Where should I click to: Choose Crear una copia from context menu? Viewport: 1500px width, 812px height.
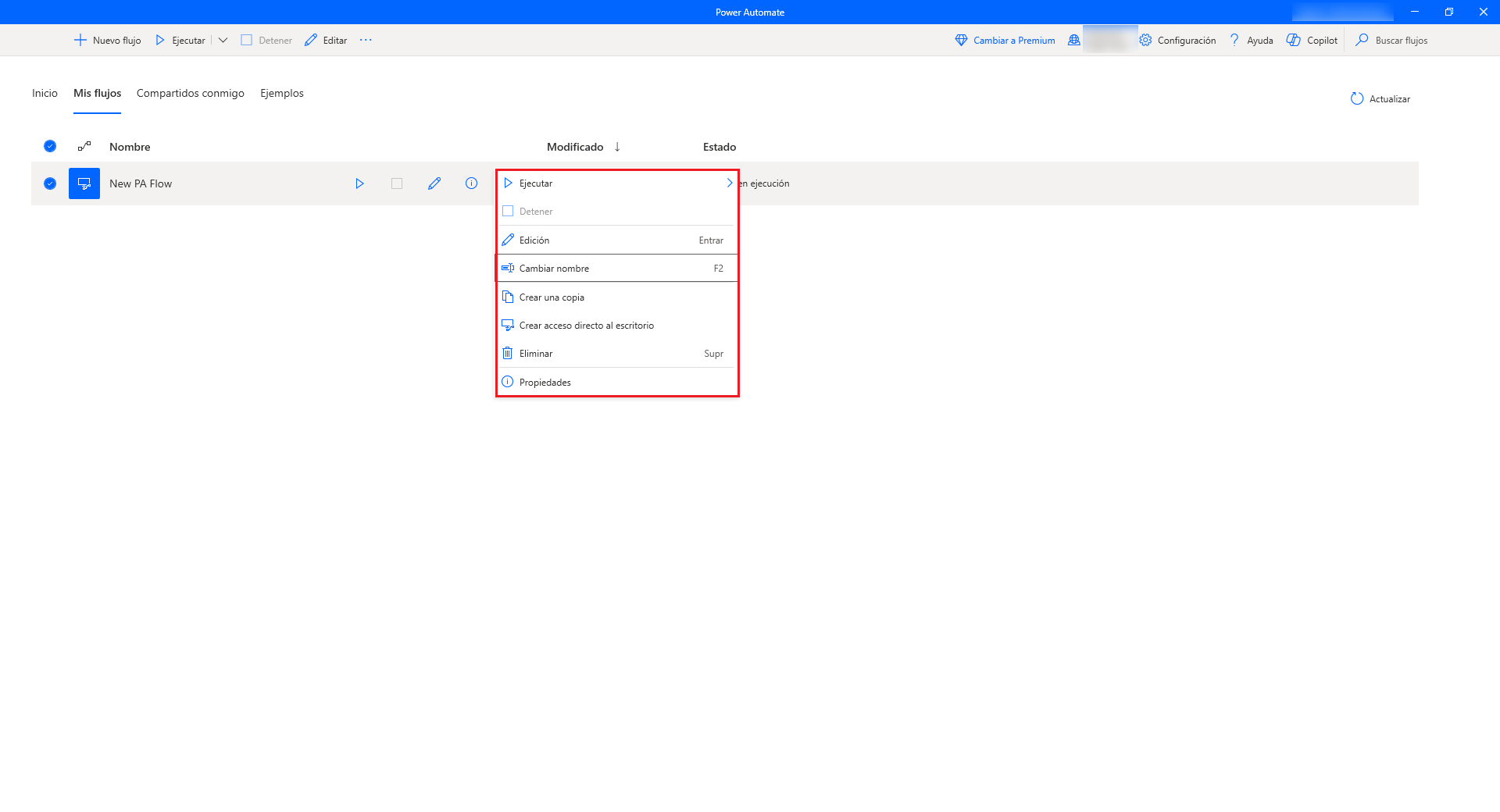tap(617, 297)
